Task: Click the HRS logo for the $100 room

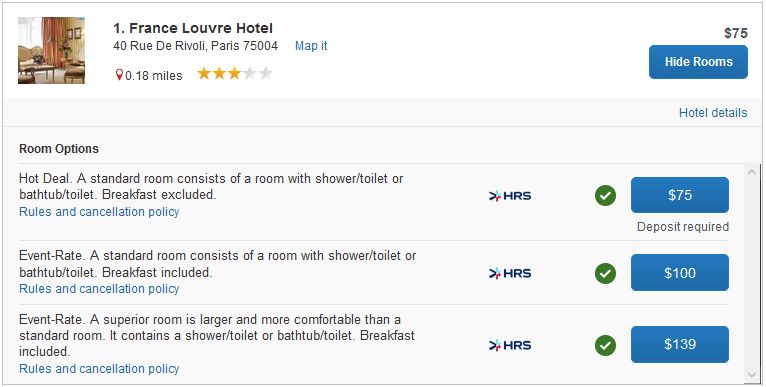Action: 510,273
